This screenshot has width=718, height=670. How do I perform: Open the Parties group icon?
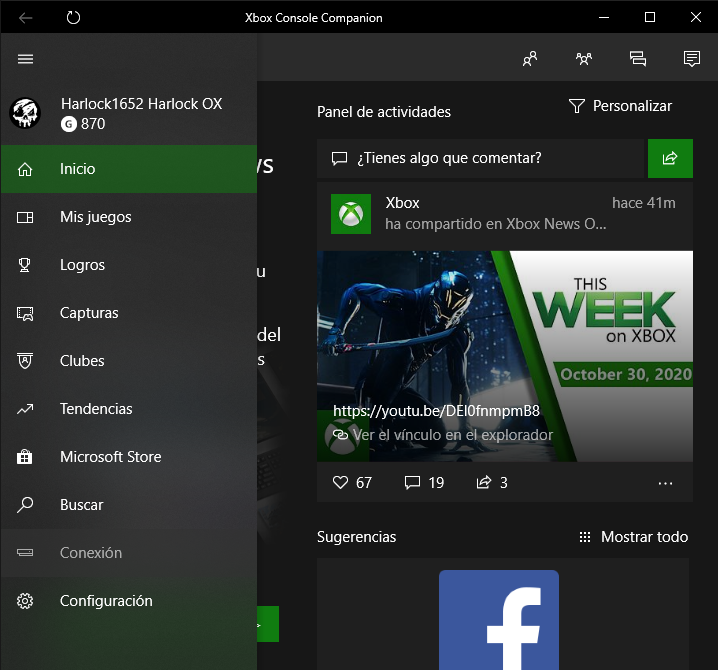(584, 59)
